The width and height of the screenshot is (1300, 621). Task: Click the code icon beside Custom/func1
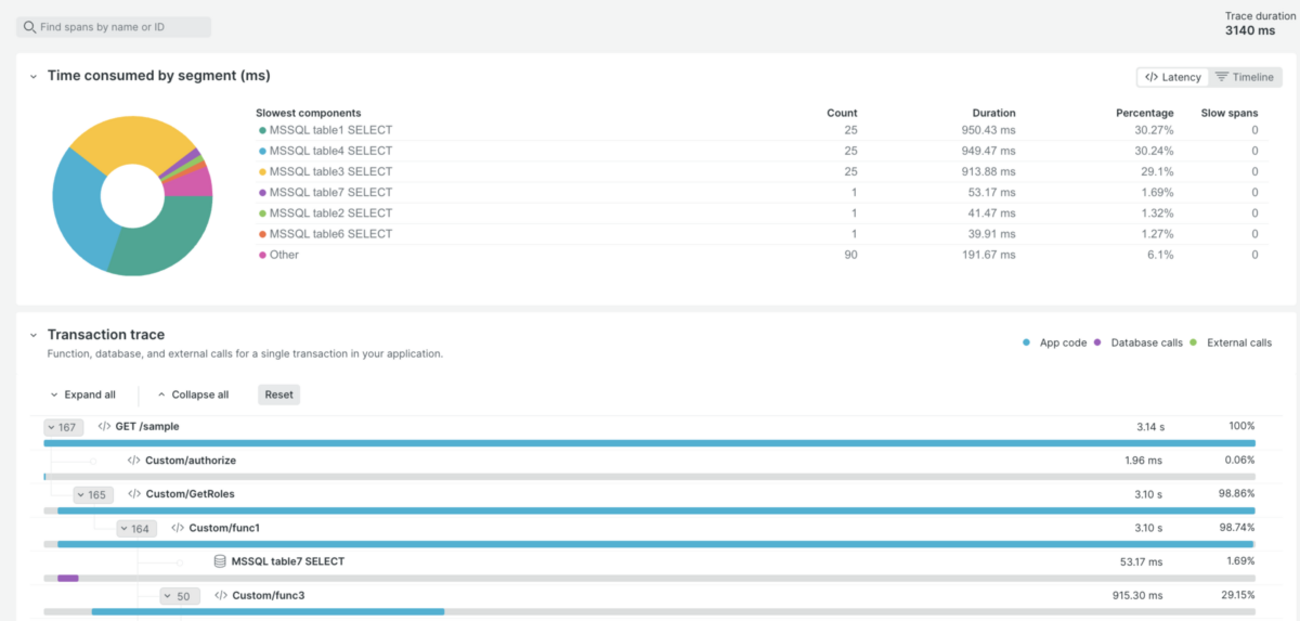pyautogui.click(x=177, y=528)
